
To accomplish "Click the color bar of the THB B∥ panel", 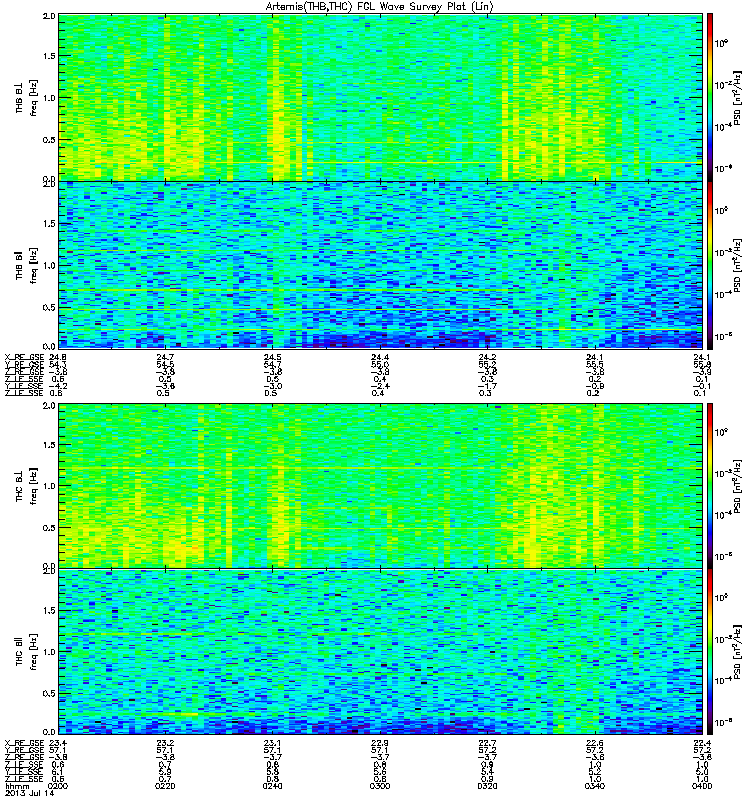I will tap(710, 265).
